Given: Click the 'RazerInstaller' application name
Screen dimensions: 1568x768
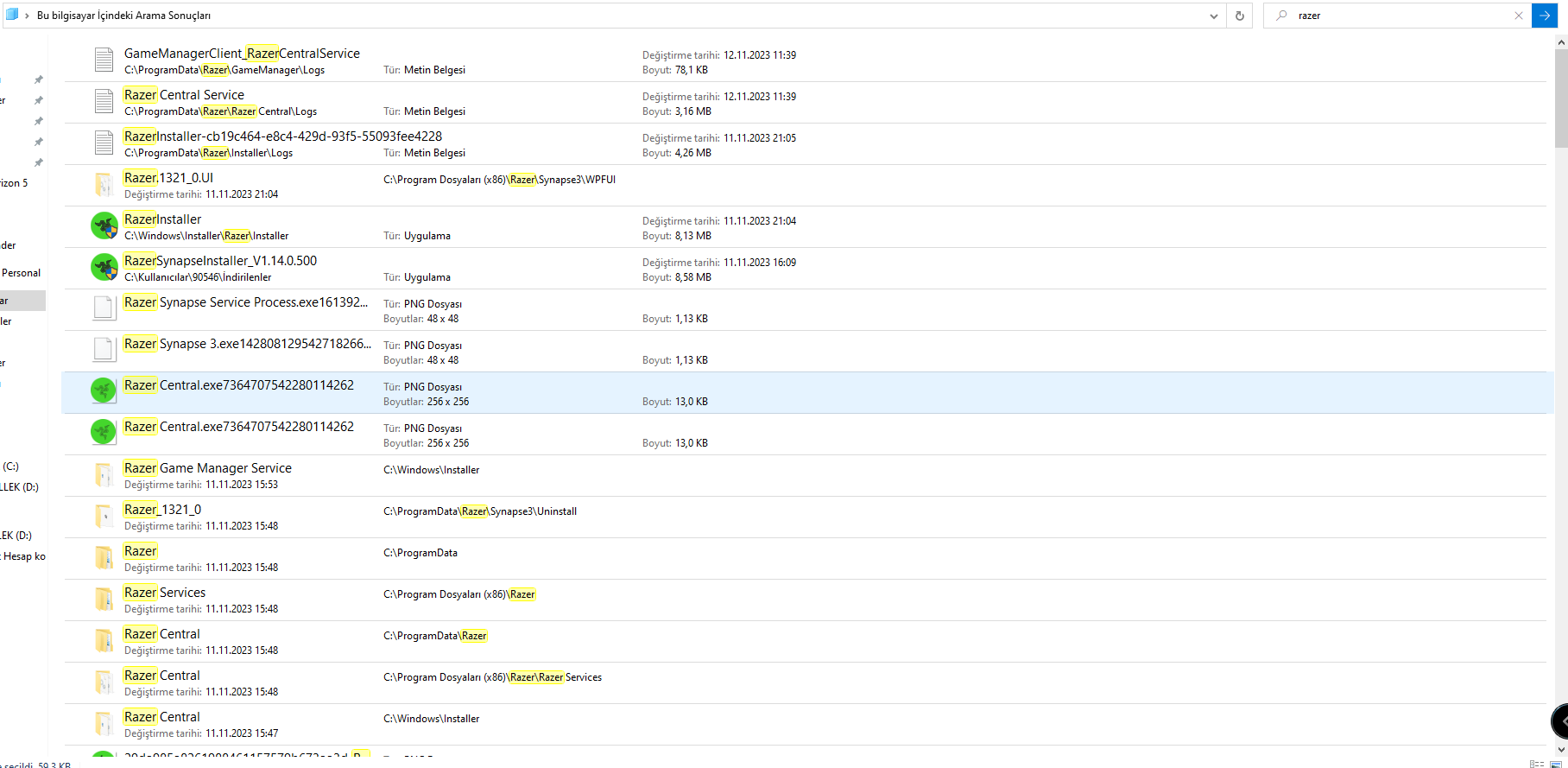Looking at the screenshot, I should tap(162, 219).
